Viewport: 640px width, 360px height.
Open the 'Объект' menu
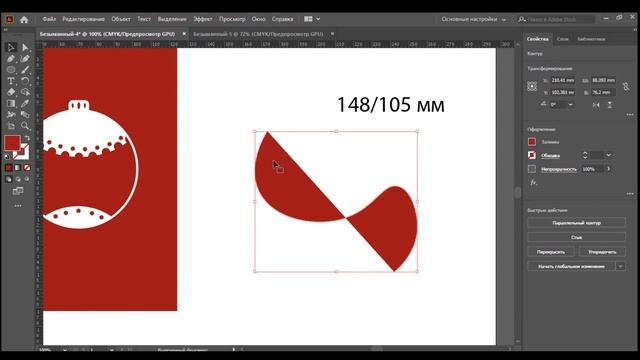pyautogui.click(x=120, y=19)
